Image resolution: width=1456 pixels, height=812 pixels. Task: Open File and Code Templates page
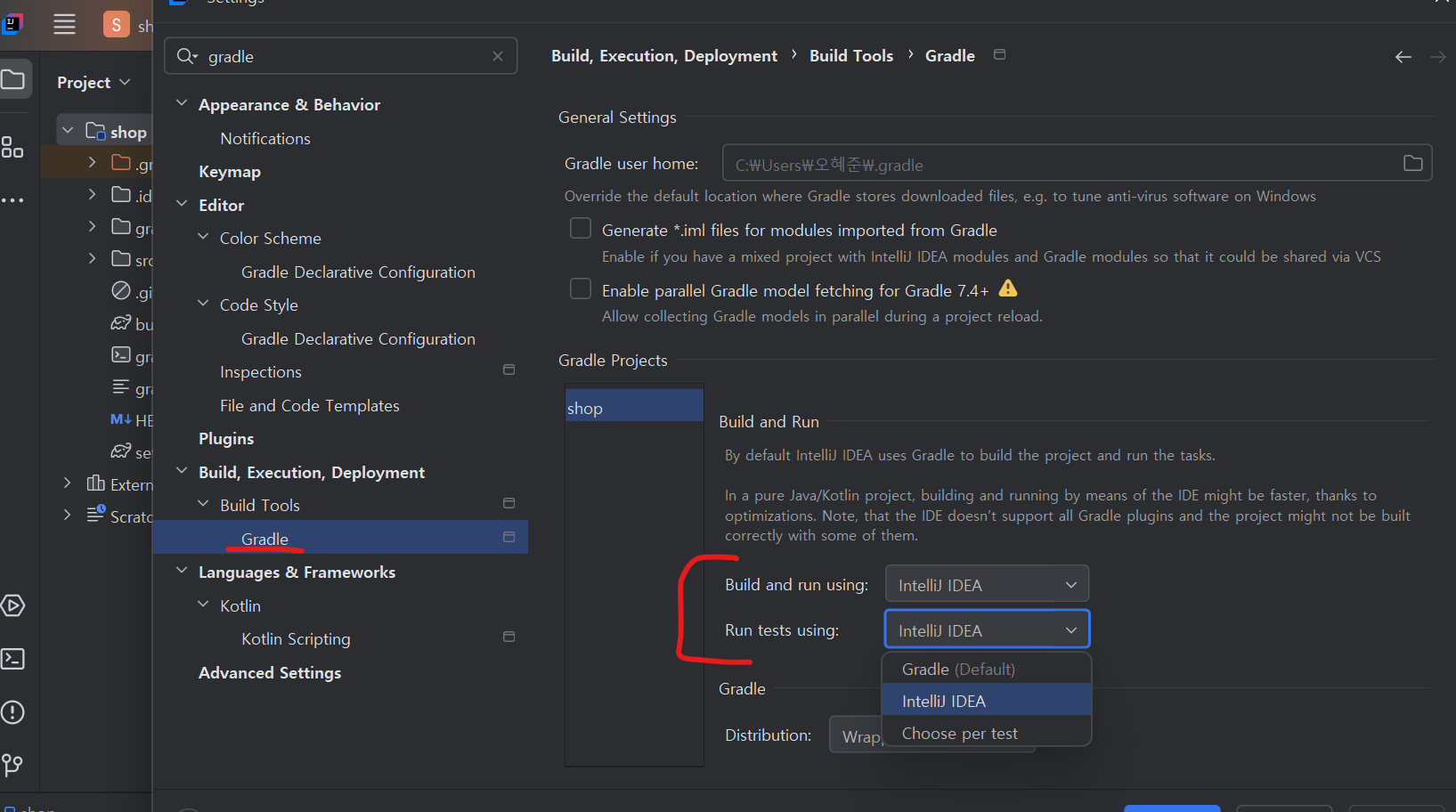click(310, 406)
